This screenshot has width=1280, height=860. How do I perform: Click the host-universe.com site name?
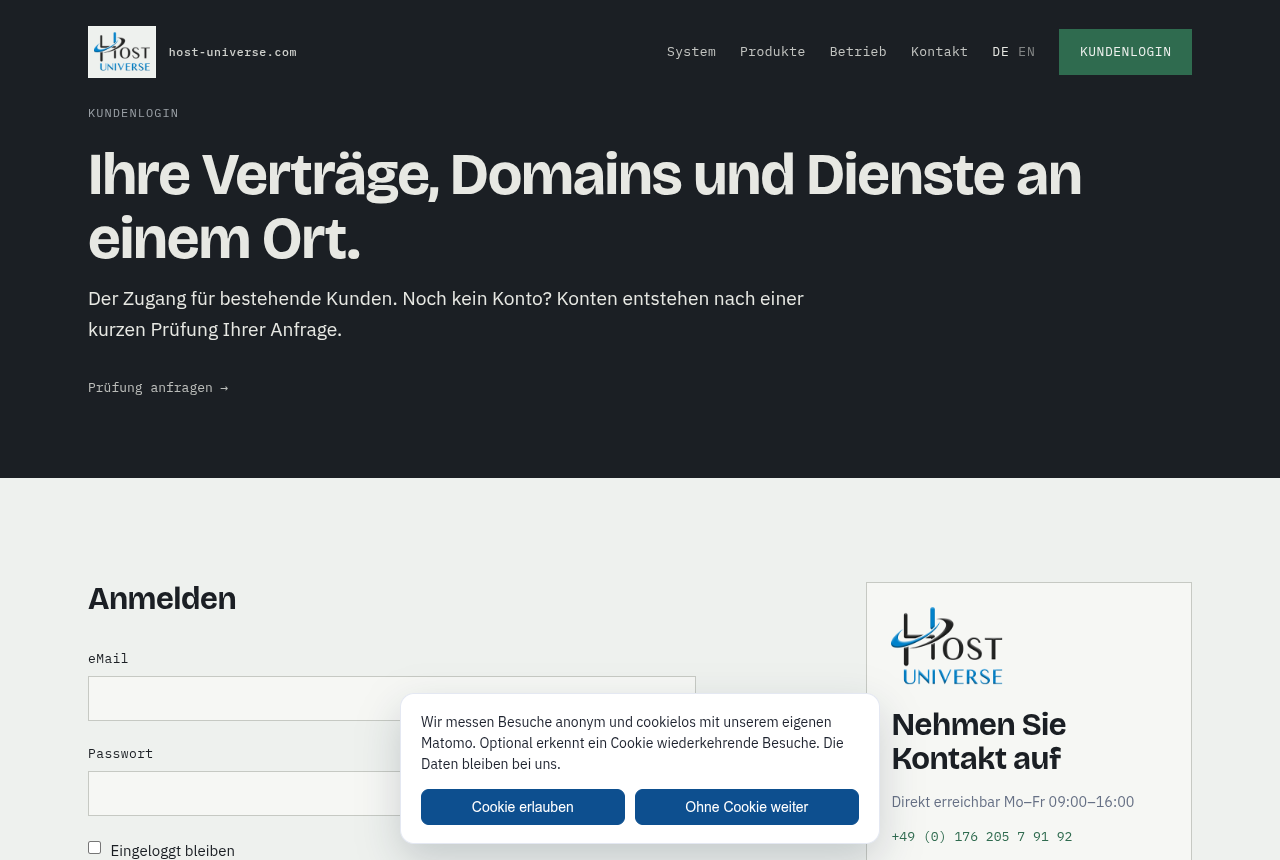[x=232, y=52]
